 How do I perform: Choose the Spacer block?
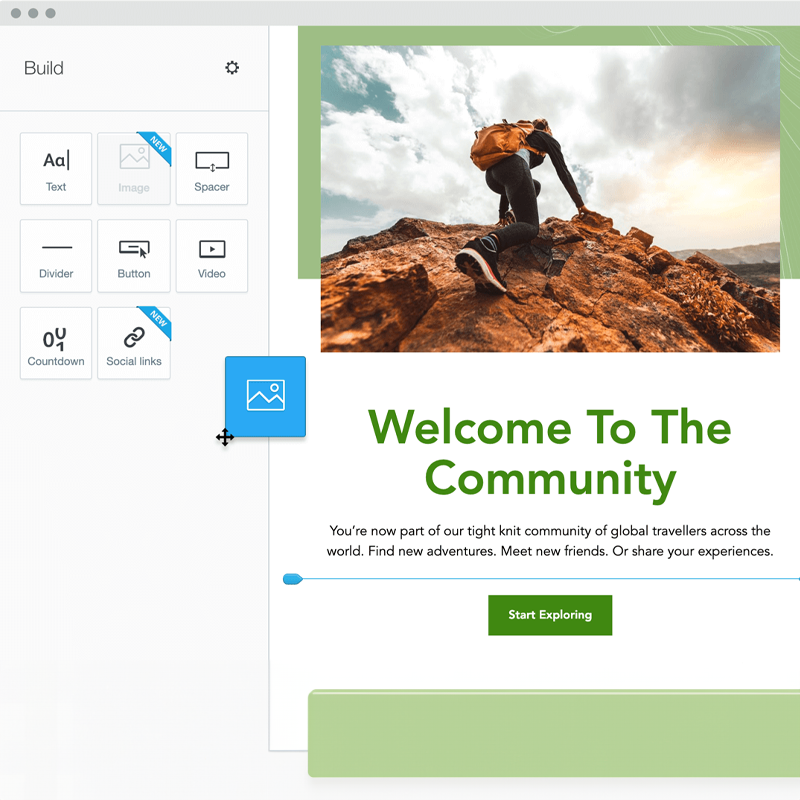tap(212, 168)
